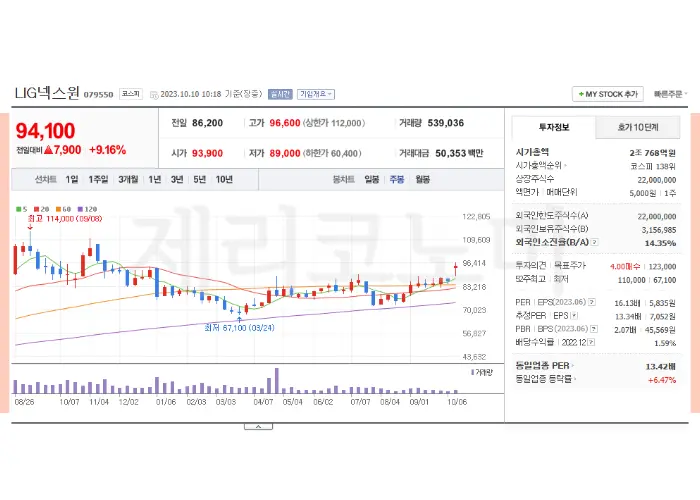
Task: Click the +9.16% change percentage
Action: 108,150
